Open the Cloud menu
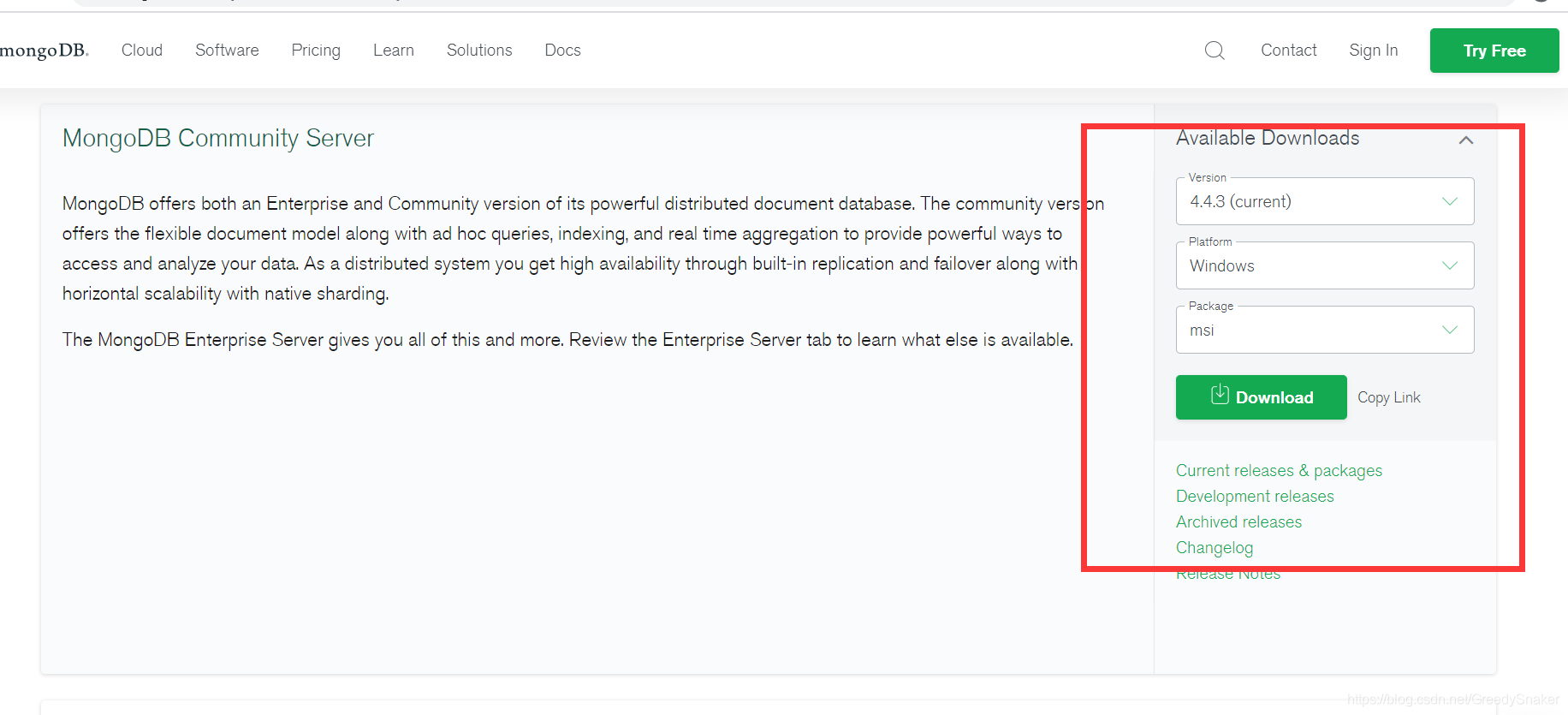Image resolution: width=1568 pixels, height=715 pixels. 142,51
